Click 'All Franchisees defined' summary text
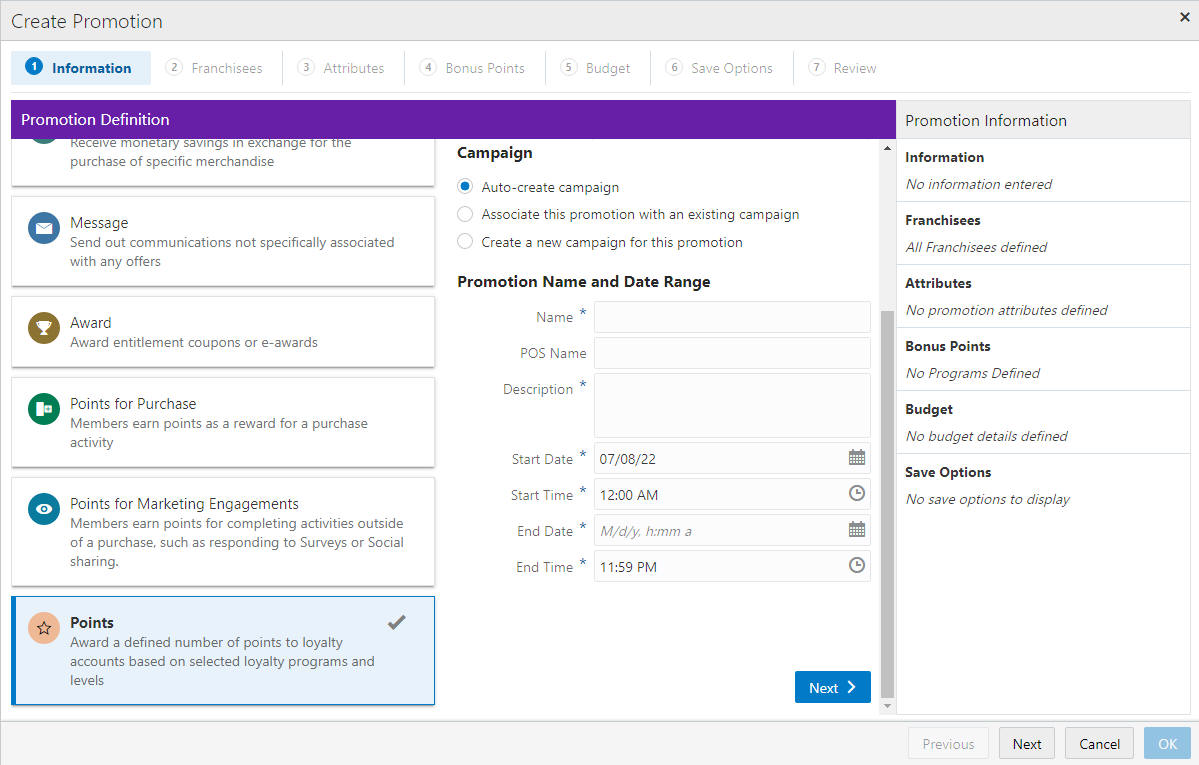Viewport: 1199px width, 765px height. [976, 247]
